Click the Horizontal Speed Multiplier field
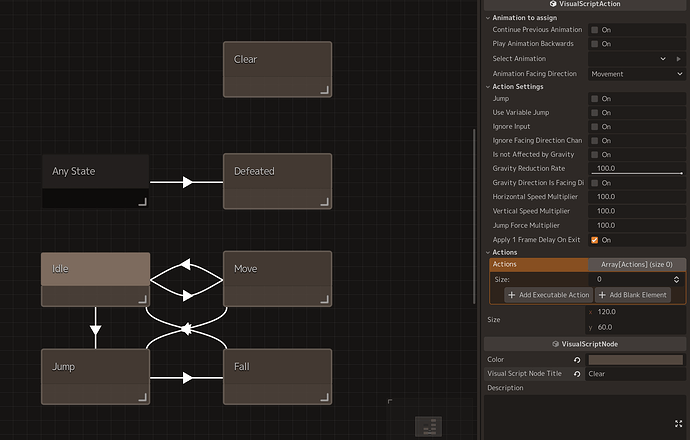This screenshot has width=690, height=440. tap(637, 197)
